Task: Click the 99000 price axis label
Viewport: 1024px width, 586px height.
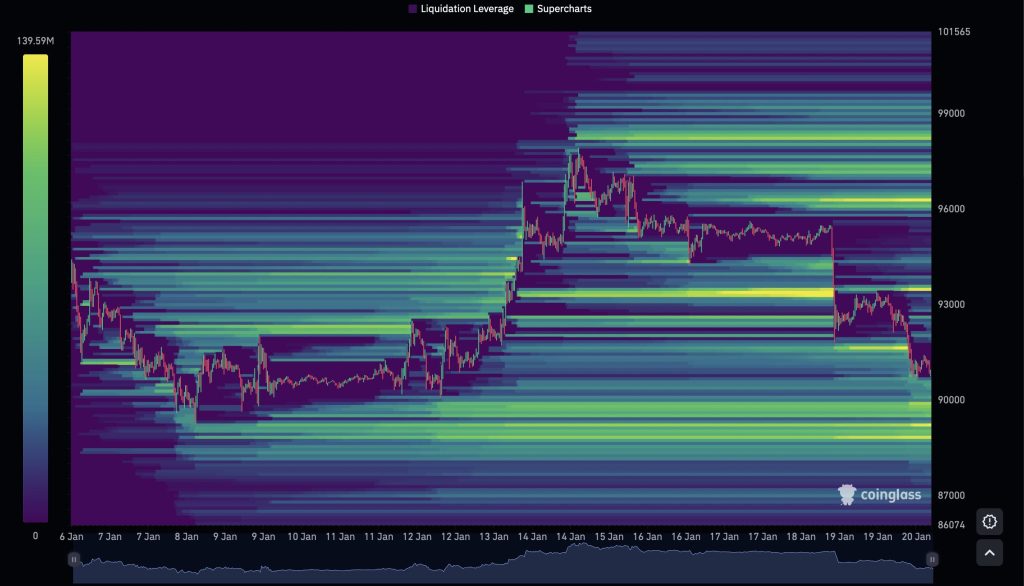Action: (x=952, y=113)
